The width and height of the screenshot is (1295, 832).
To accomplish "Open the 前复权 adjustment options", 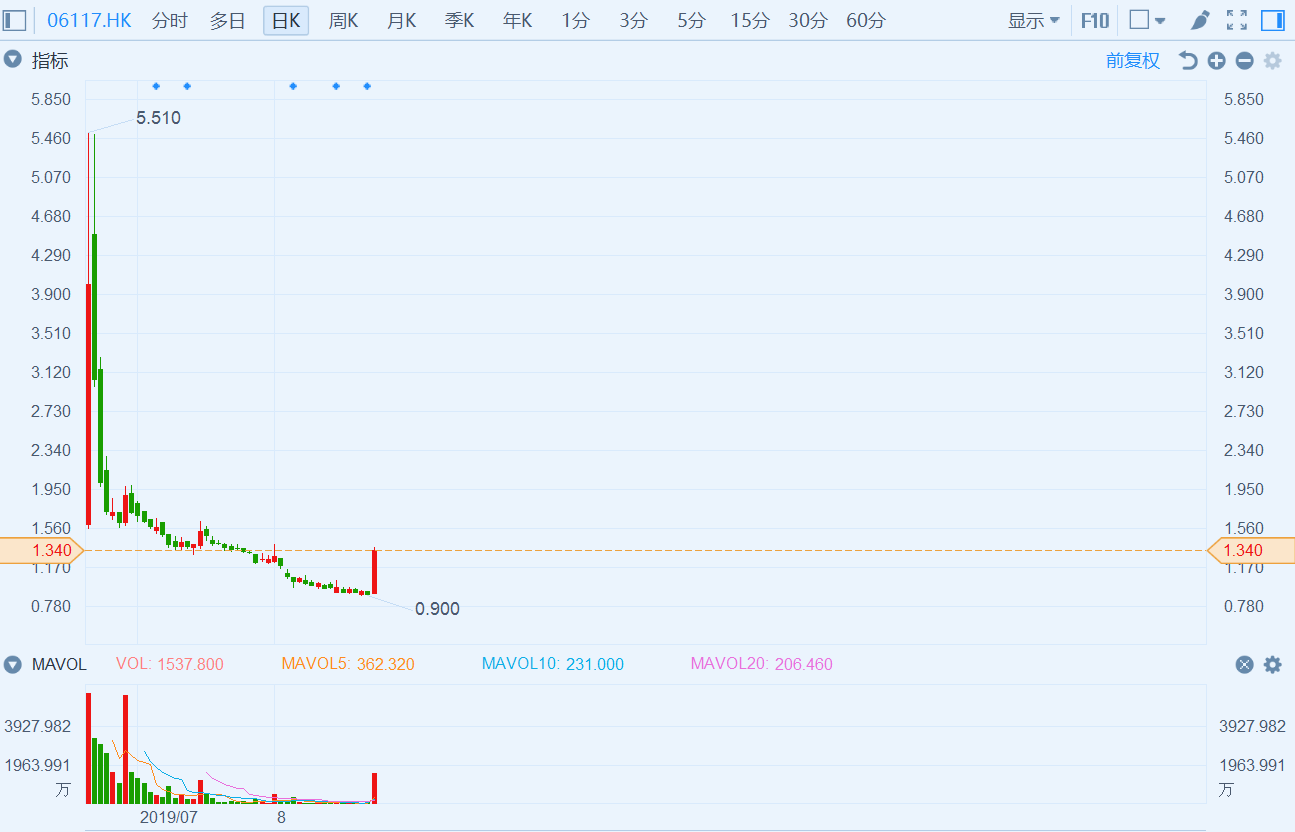I will tap(1133, 61).
